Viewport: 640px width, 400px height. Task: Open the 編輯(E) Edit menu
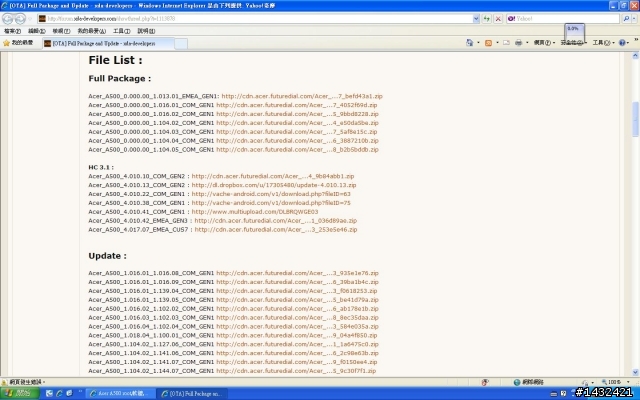click(36, 31)
